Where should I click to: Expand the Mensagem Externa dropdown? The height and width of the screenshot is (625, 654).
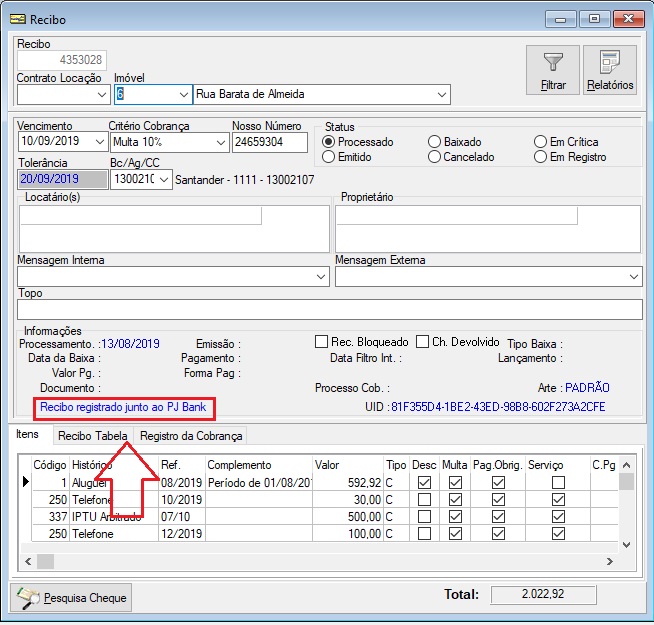click(634, 277)
